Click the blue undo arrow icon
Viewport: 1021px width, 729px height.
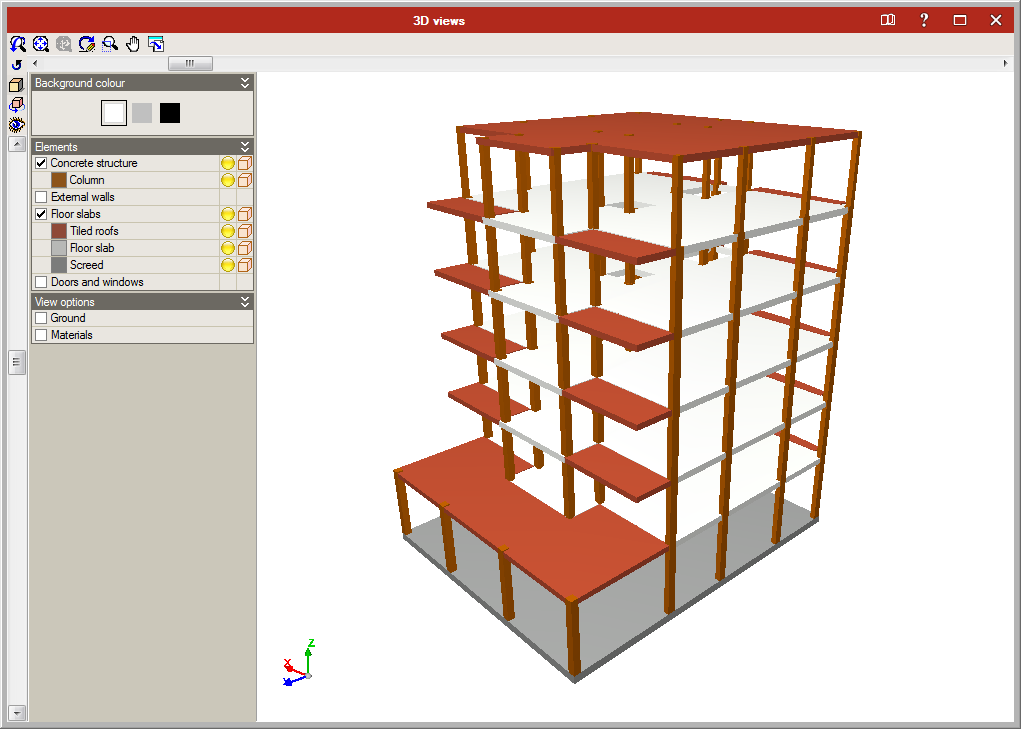tap(17, 64)
